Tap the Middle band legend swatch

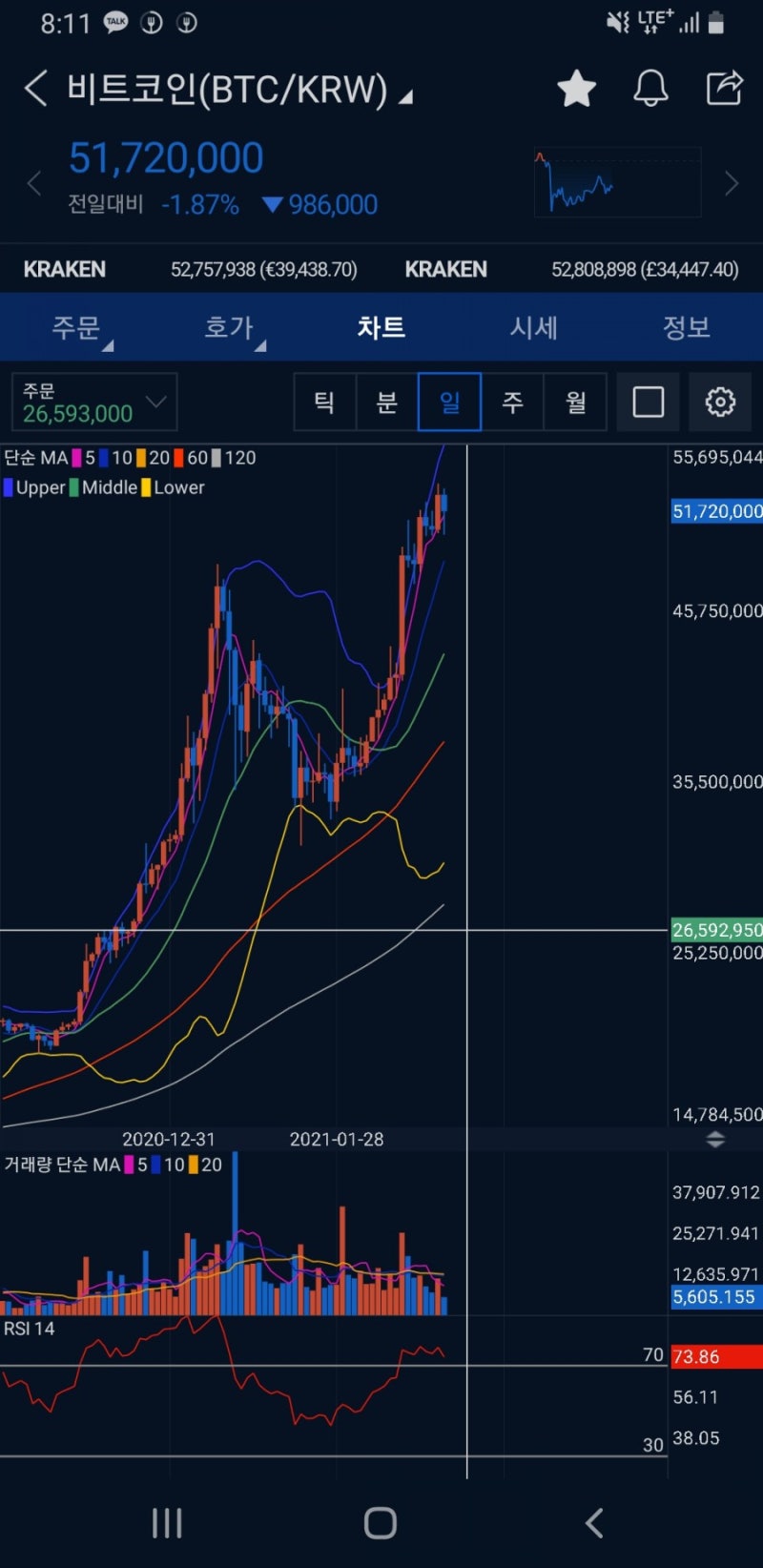coord(74,487)
